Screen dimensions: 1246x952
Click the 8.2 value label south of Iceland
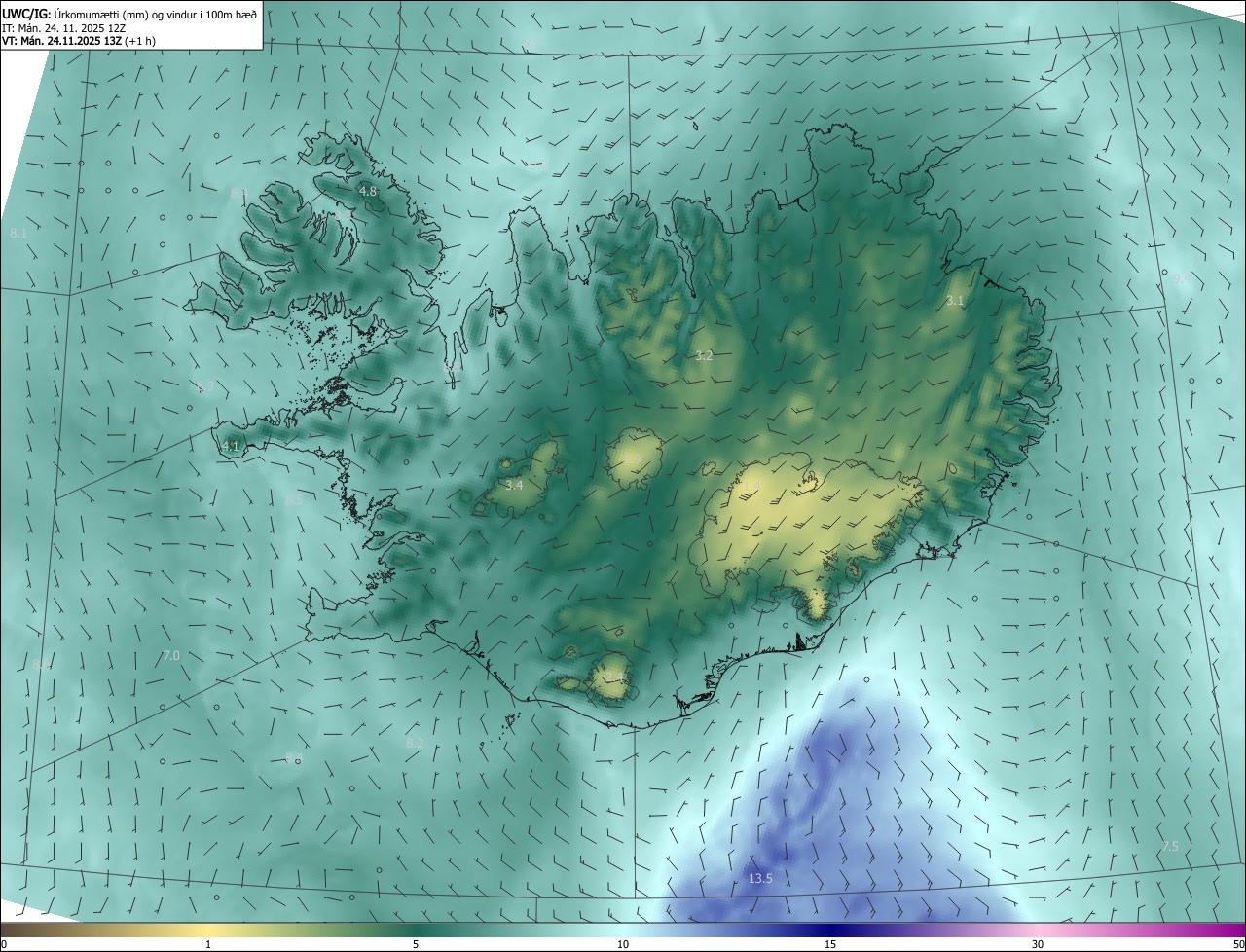415,743
